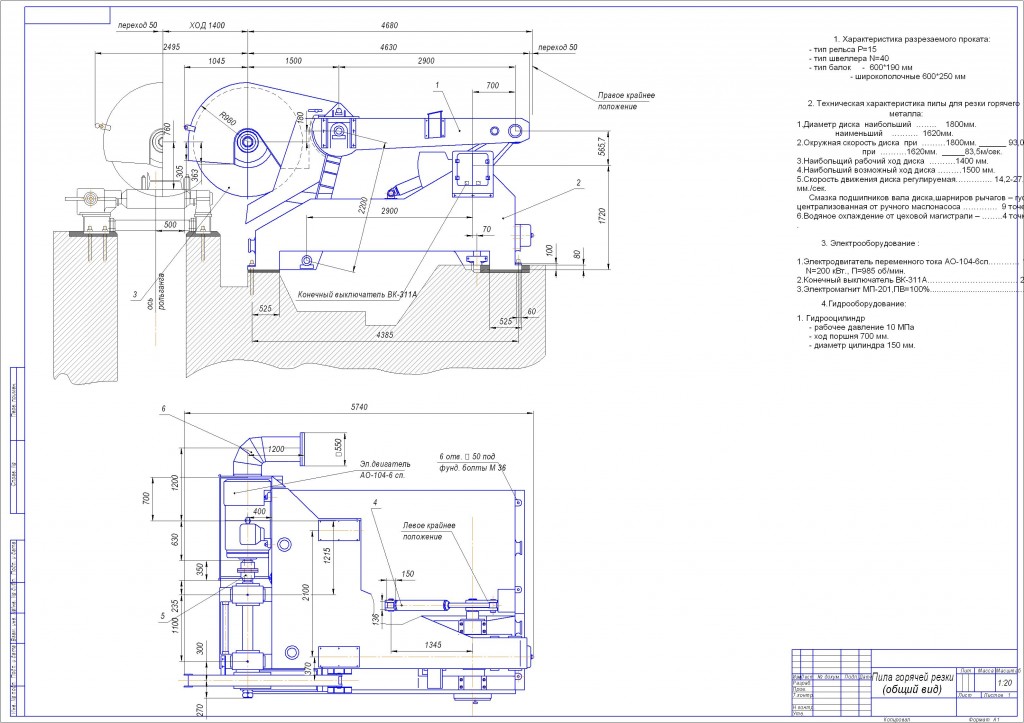1024x723 pixels.
Task: Select 'Наибольший возможный ход диска' line
Action: tap(895, 170)
